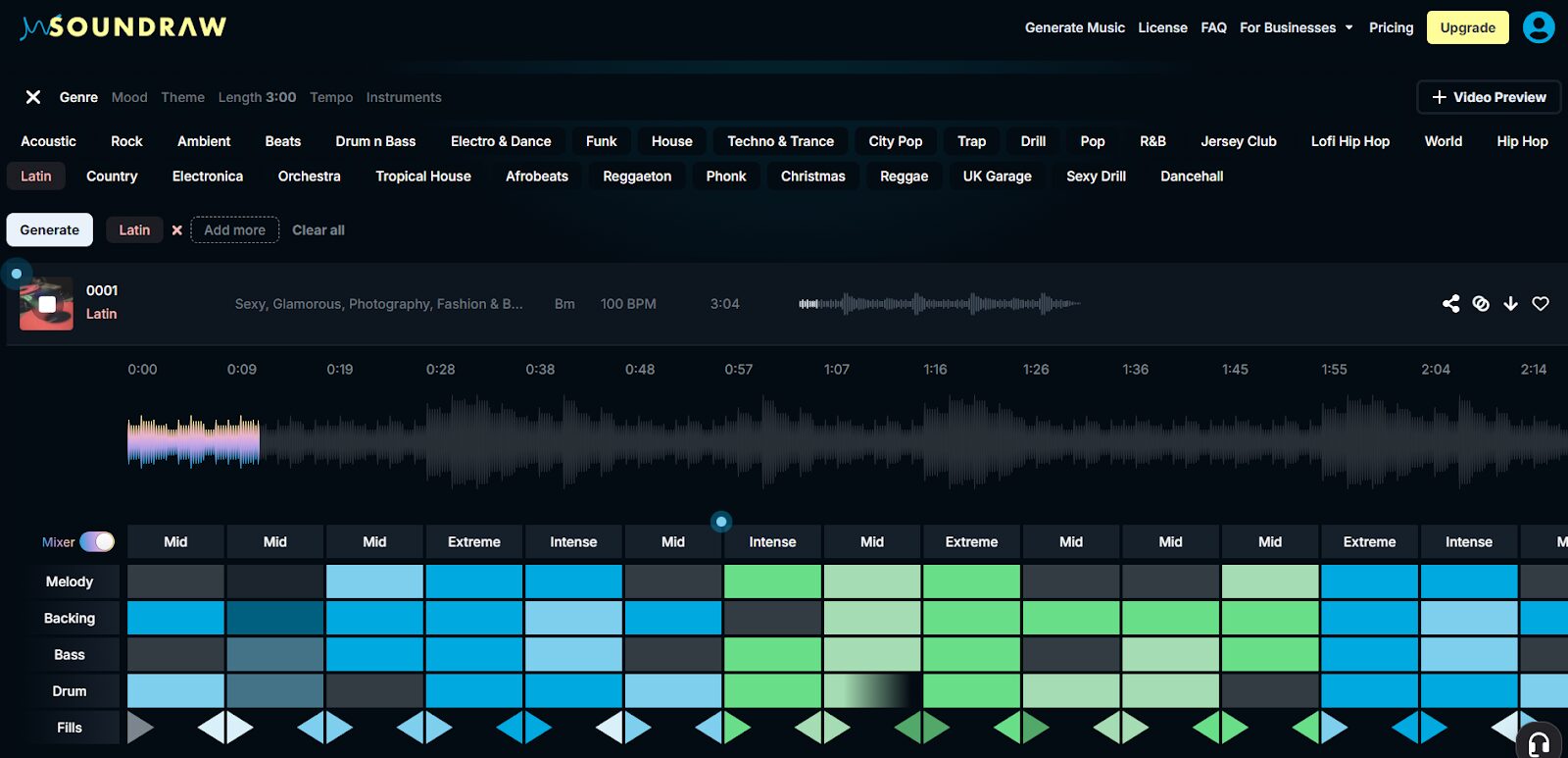
Task: Switch to the Mood filter tab
Action: coord(129,97)
